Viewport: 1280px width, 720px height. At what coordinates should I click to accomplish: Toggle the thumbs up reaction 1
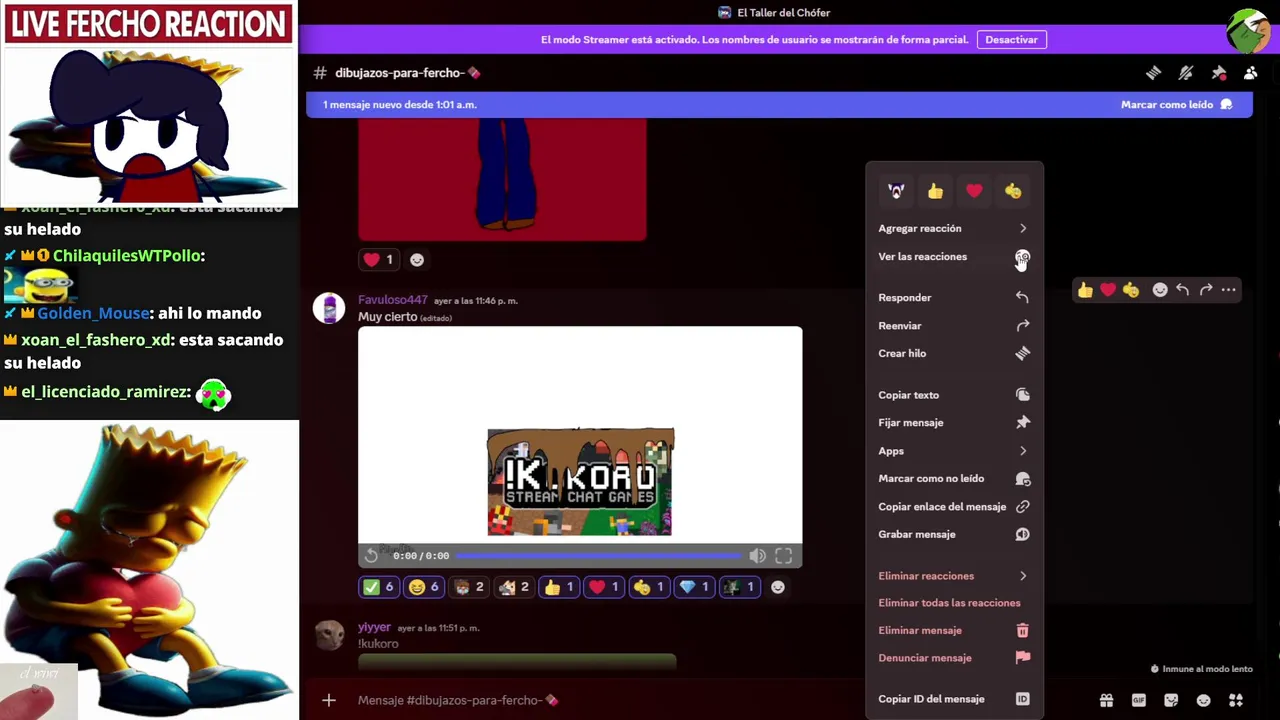559,587
